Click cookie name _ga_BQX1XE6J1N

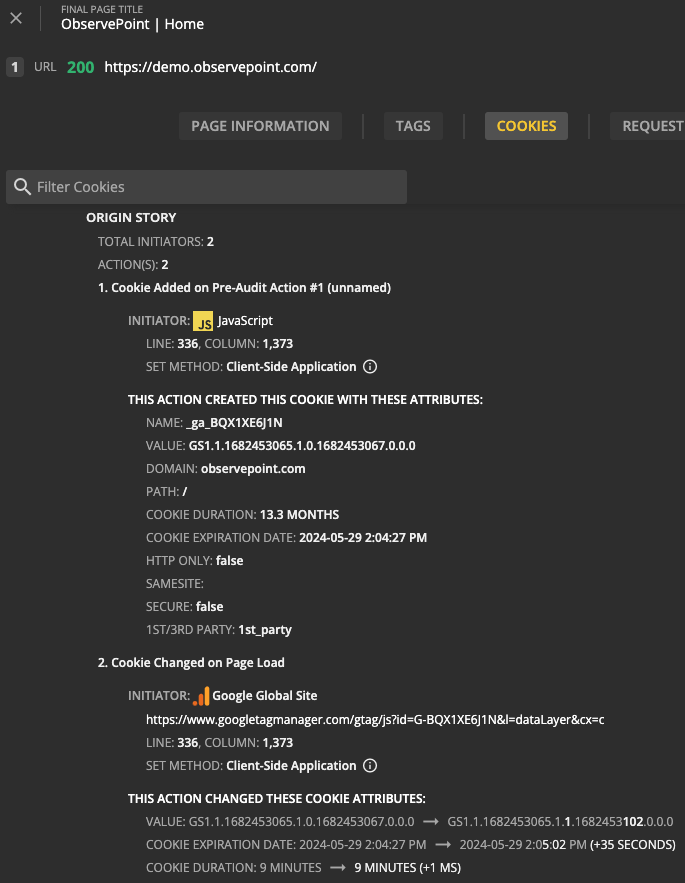click(234, 423)
